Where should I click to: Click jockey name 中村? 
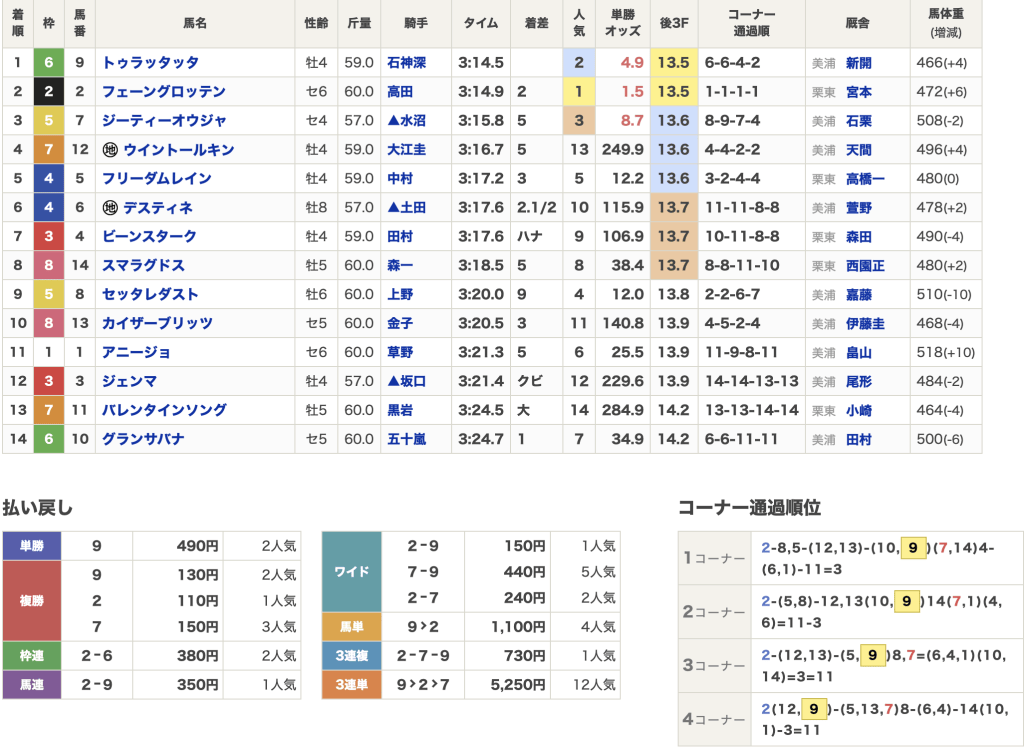pos(400,179)
